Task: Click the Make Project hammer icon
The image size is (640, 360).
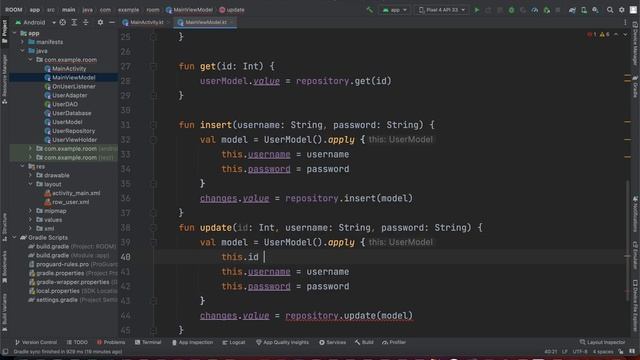Action: click(x=369, y=10)
